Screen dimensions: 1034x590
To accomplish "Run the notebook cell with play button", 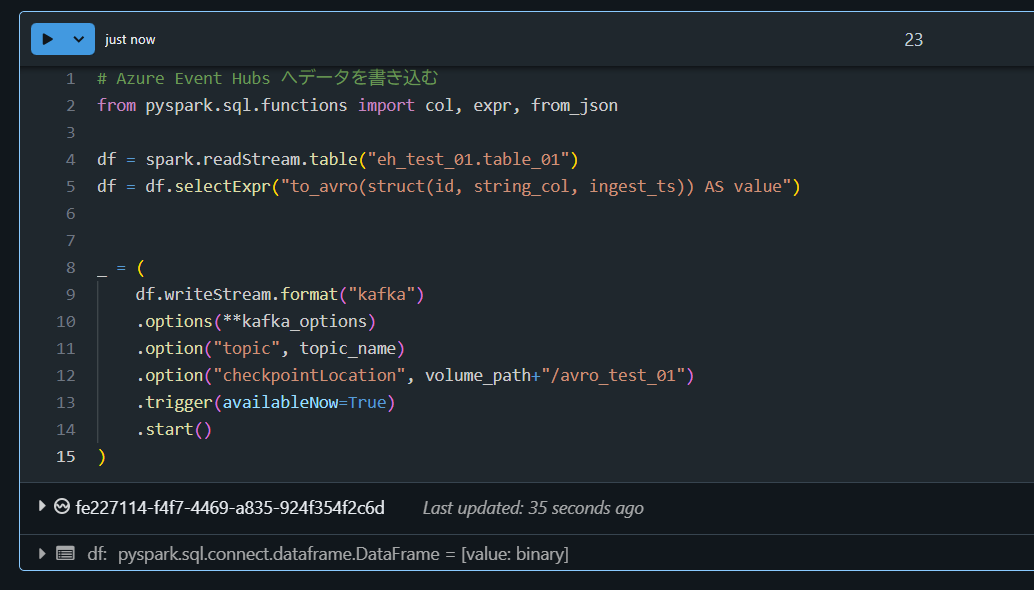I will tap(47, 39).
